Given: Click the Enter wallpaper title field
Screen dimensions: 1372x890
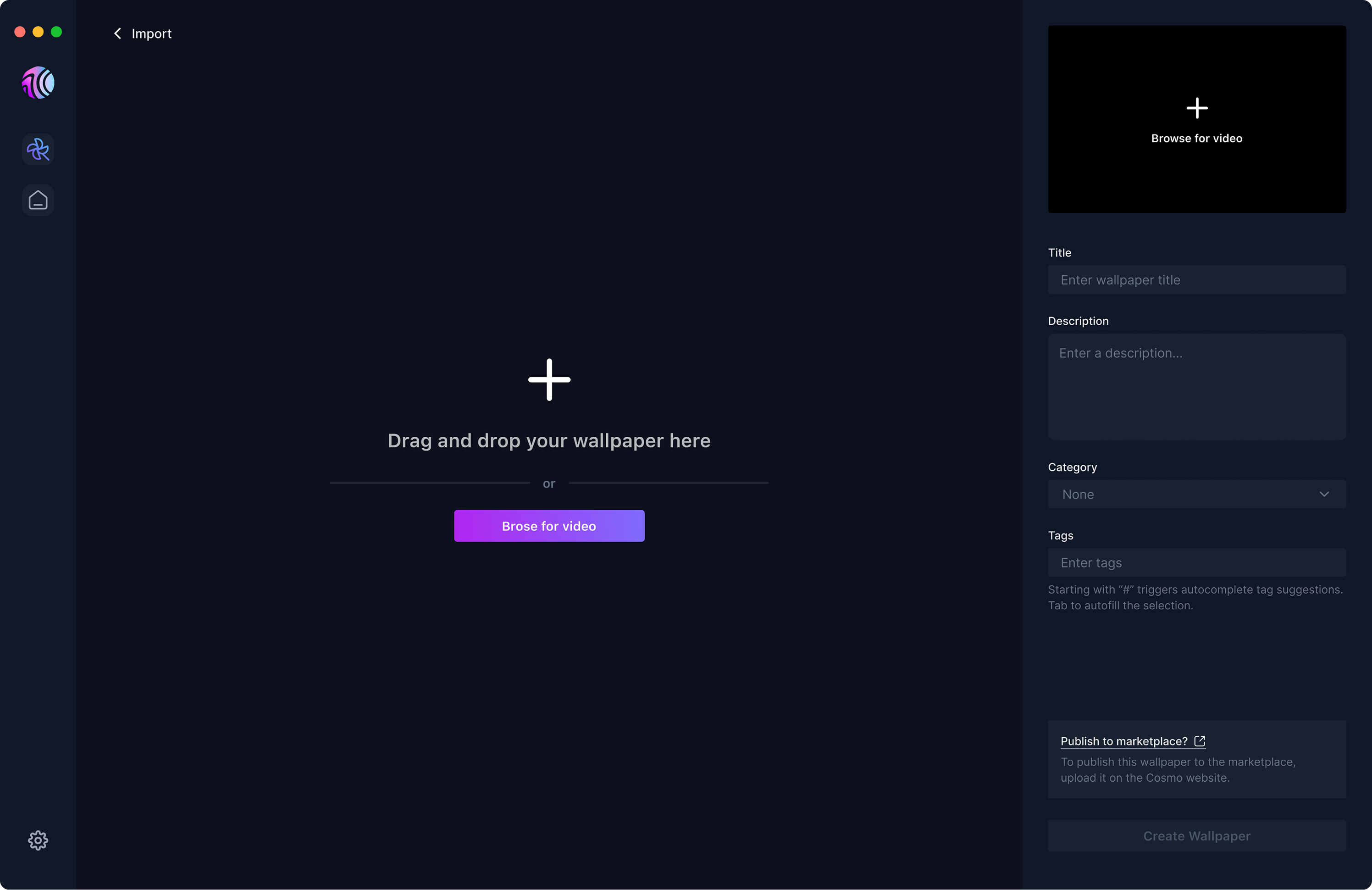Looking at the screenshot, I should click(1196, 280).
